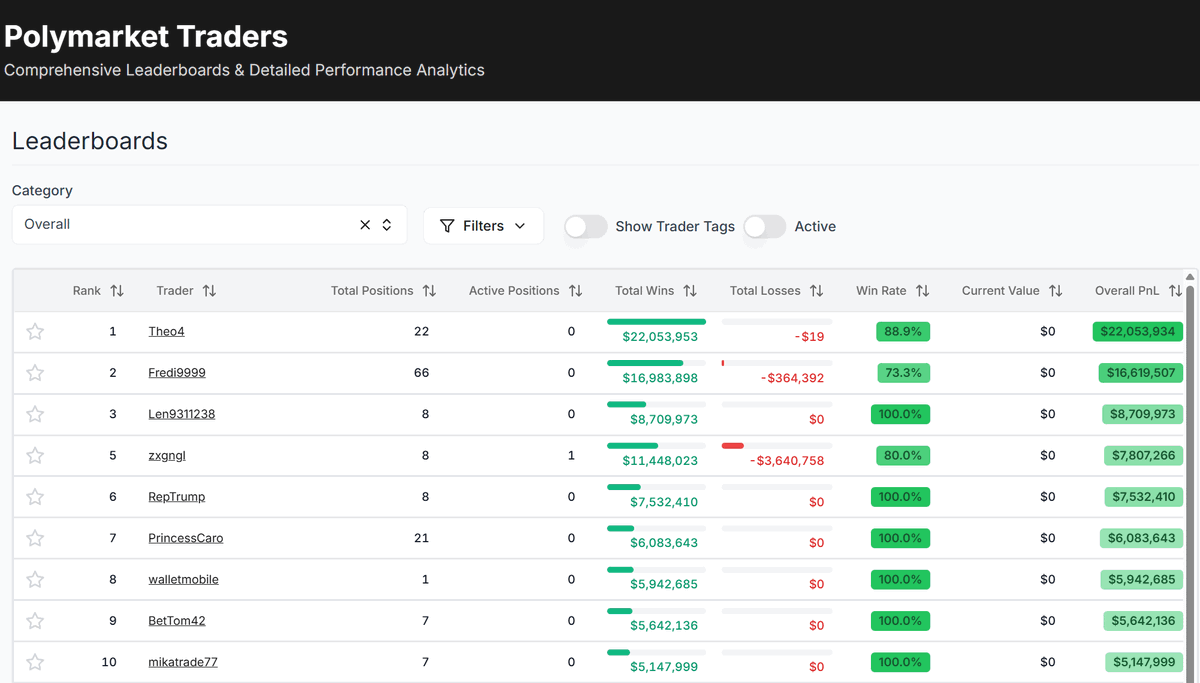Click Total Positions column header

tap(372, 291)
